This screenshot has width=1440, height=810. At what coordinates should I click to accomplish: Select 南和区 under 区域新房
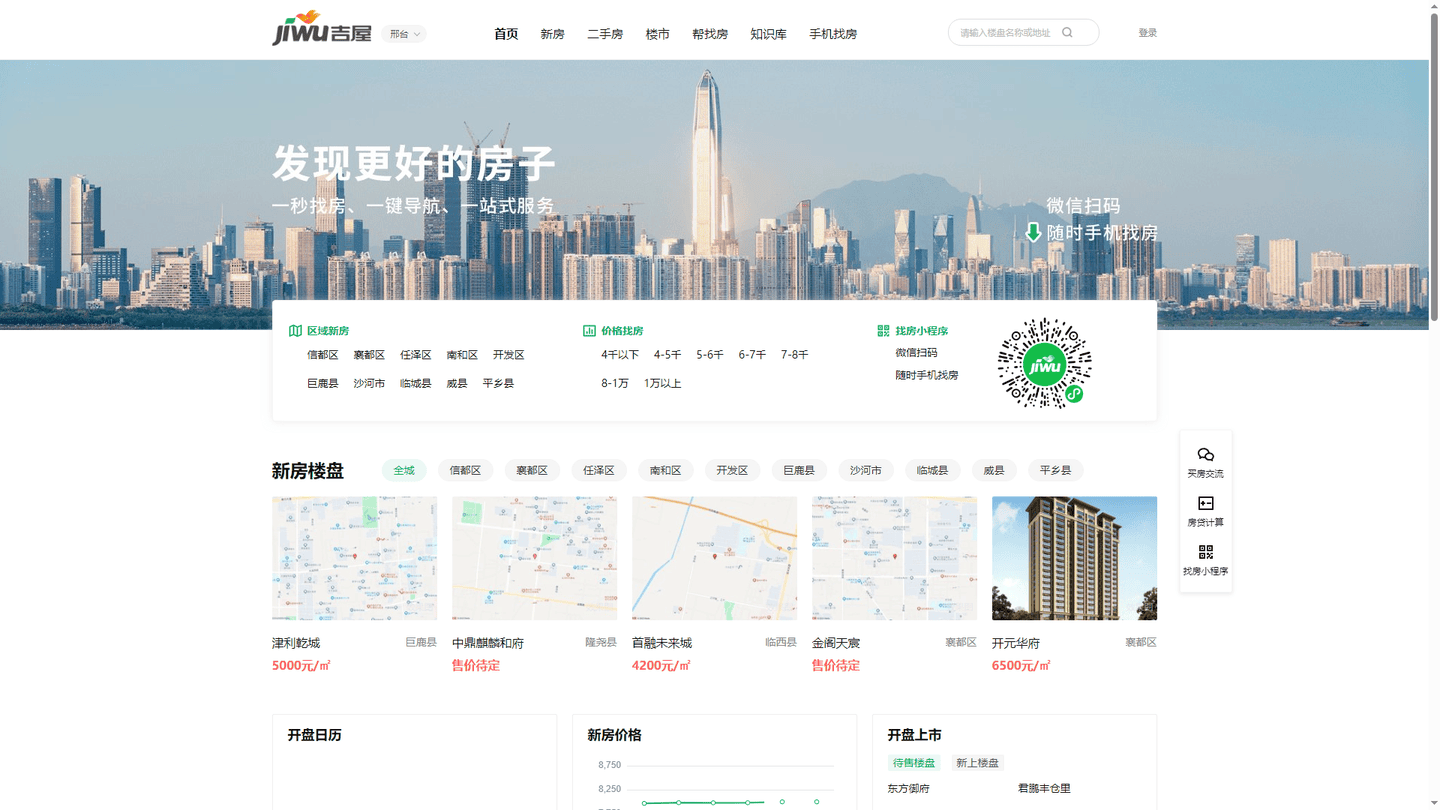coord(462,355)
